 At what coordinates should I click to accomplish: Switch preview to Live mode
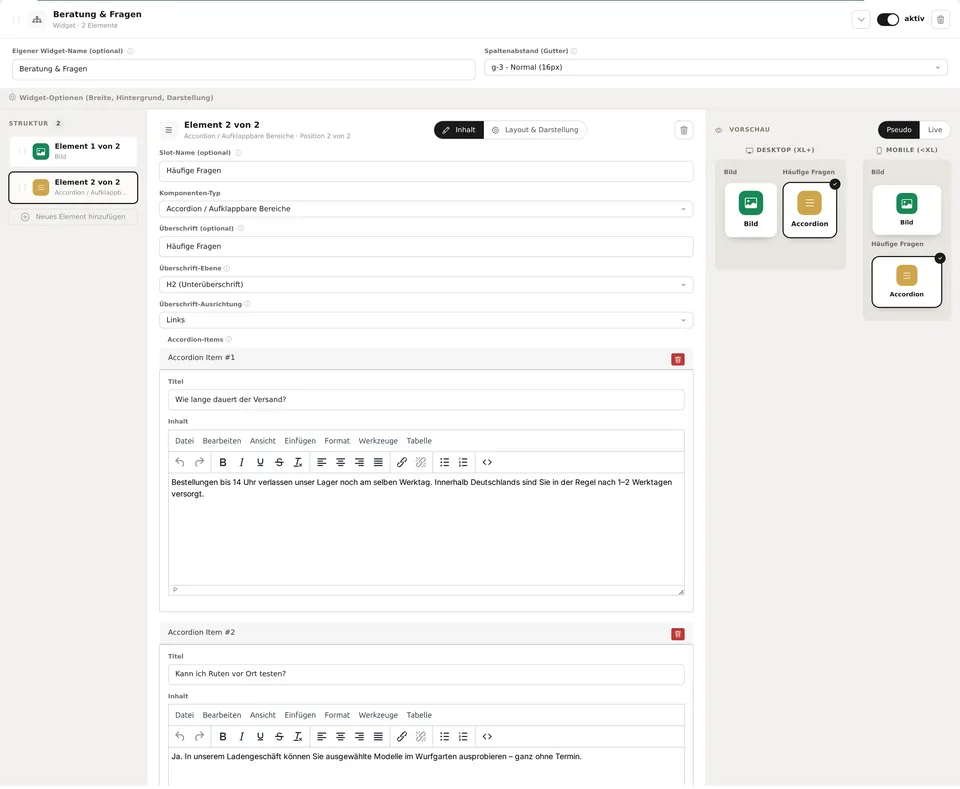coord(934,130)
